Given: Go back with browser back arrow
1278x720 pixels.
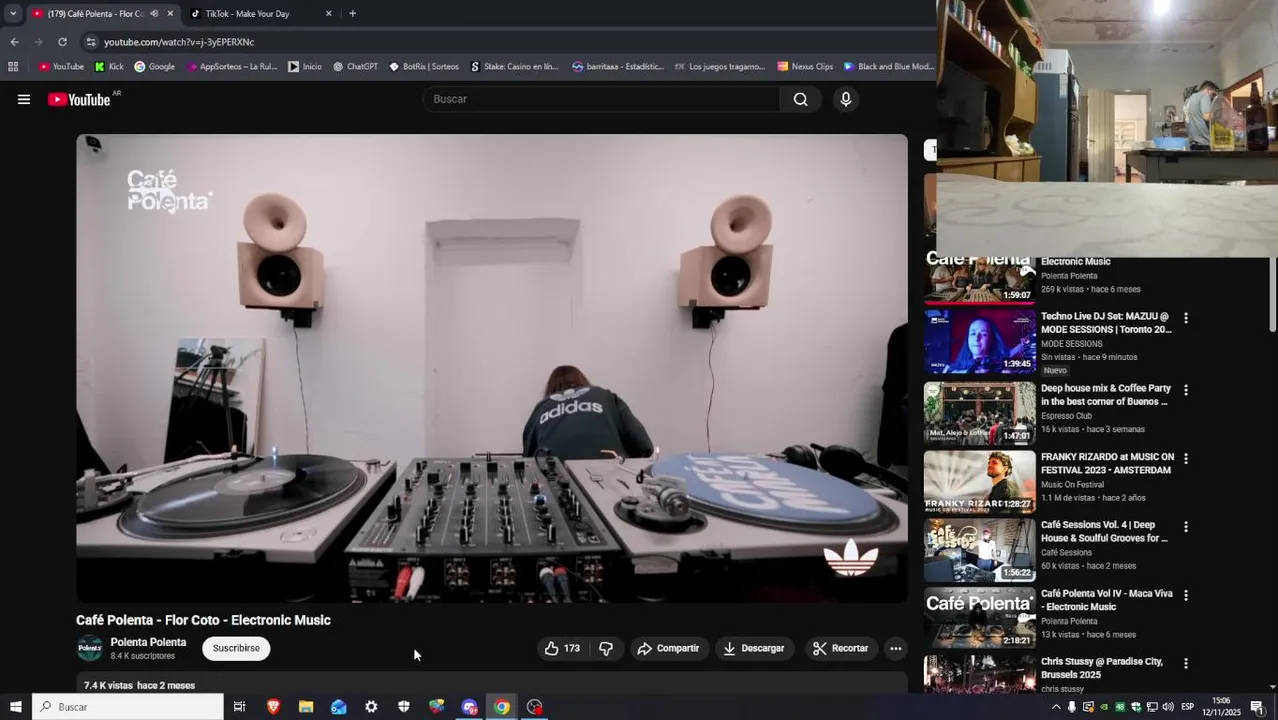Looking at the screenshot, I should [14, 42].
